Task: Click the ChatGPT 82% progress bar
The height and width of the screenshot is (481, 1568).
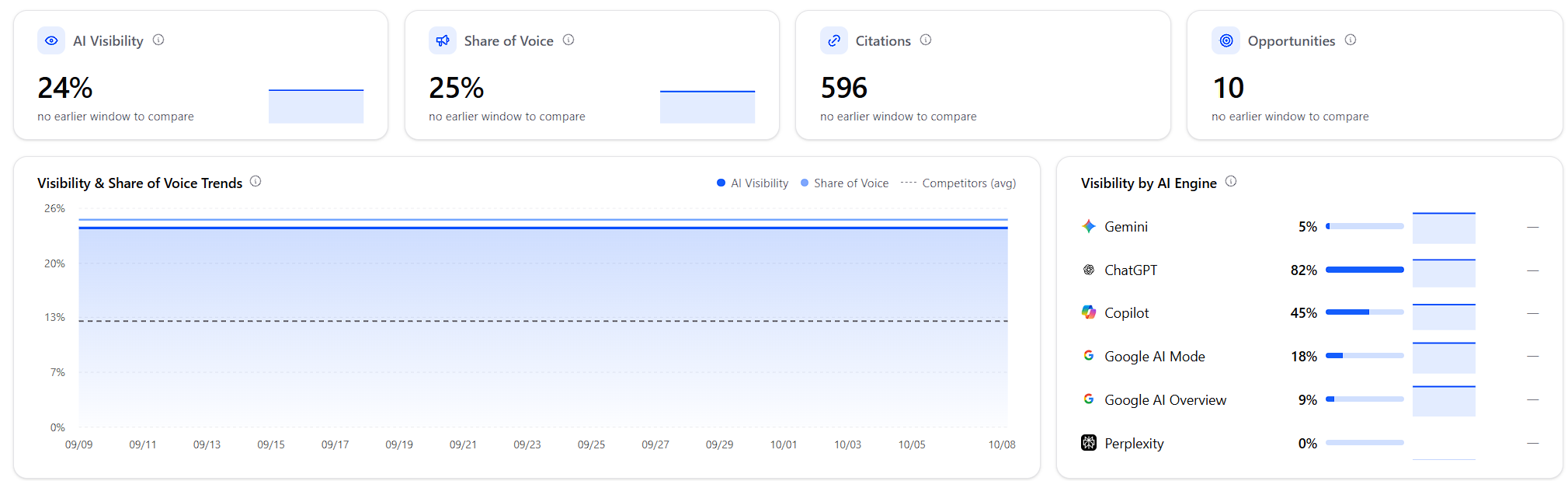Action: [x=1365, y=270]
